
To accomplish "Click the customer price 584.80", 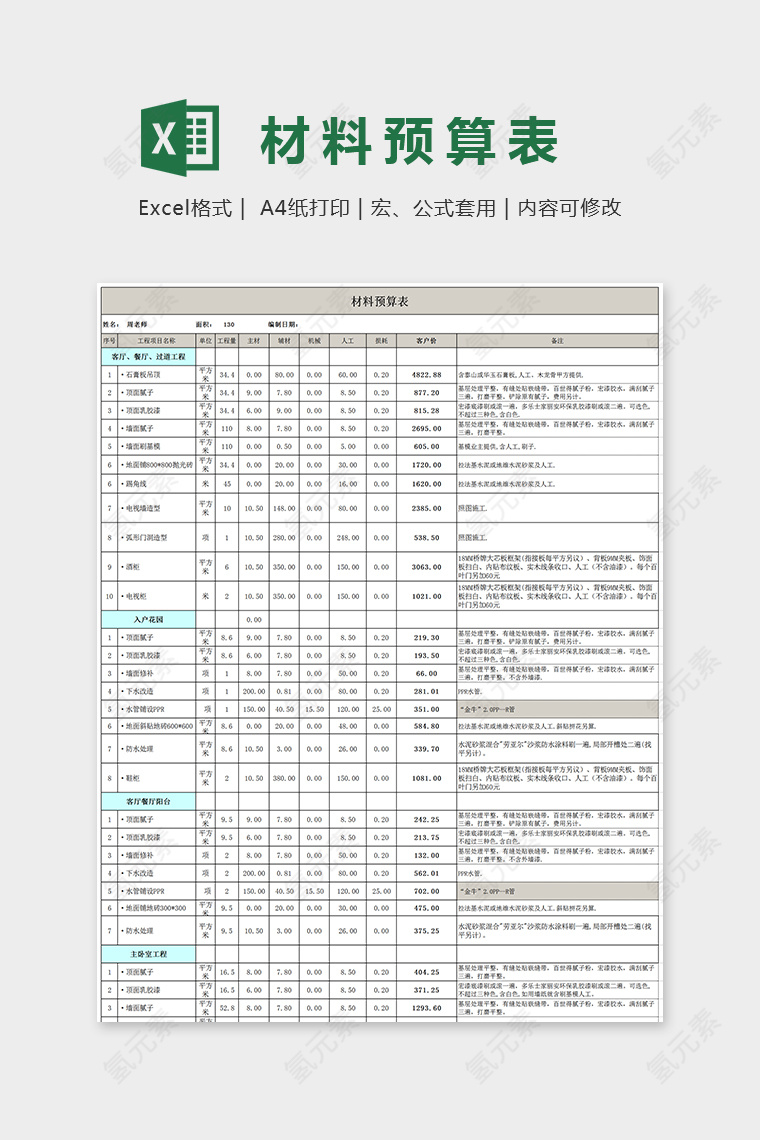I will [x=426, y=726].
